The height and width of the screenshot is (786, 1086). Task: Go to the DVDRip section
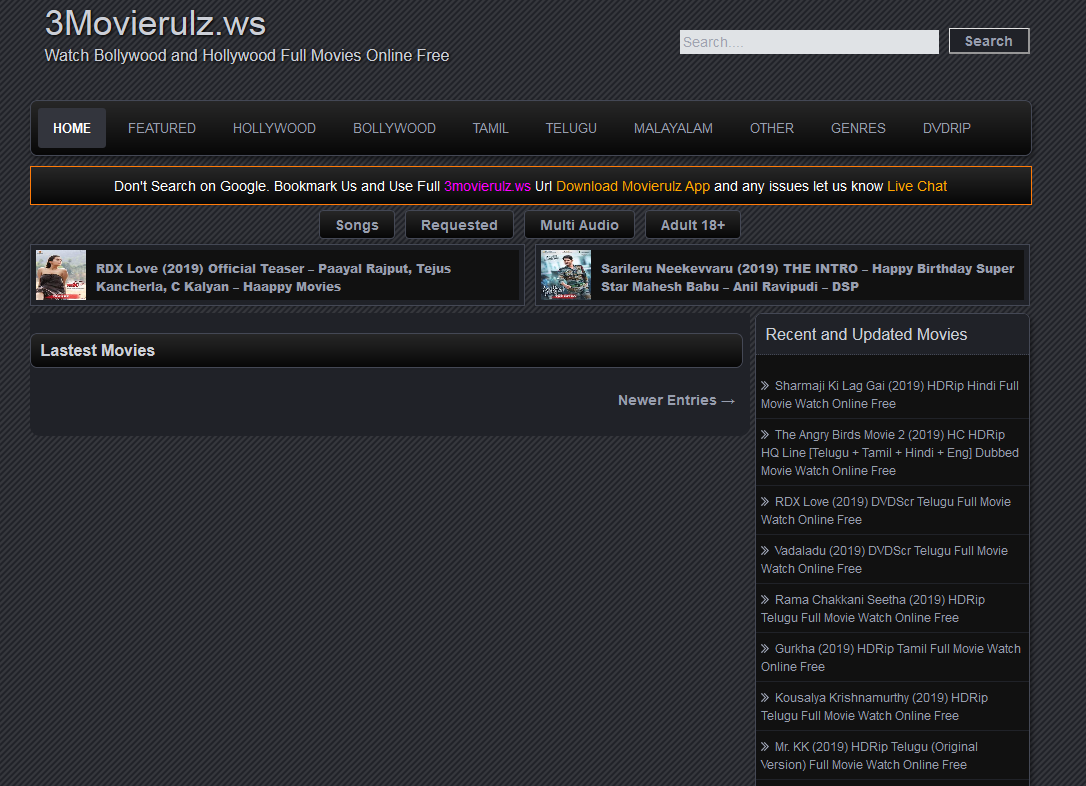point(946,128)
